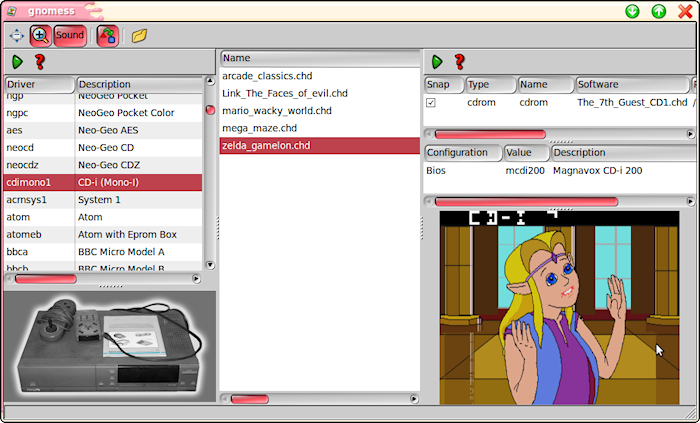Sort by driver list Description column header
The height and width of the screenshot is (423, 700).
click(x=139, y=84)
